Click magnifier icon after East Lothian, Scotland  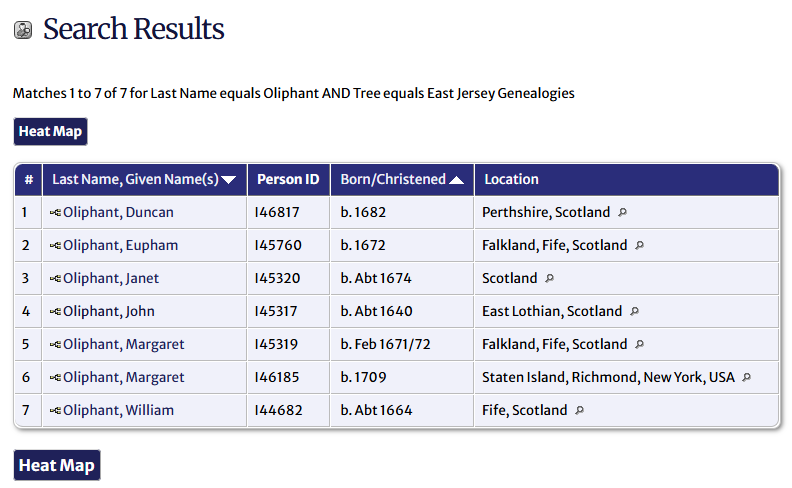pyautogui.click(x=634, y=312)
